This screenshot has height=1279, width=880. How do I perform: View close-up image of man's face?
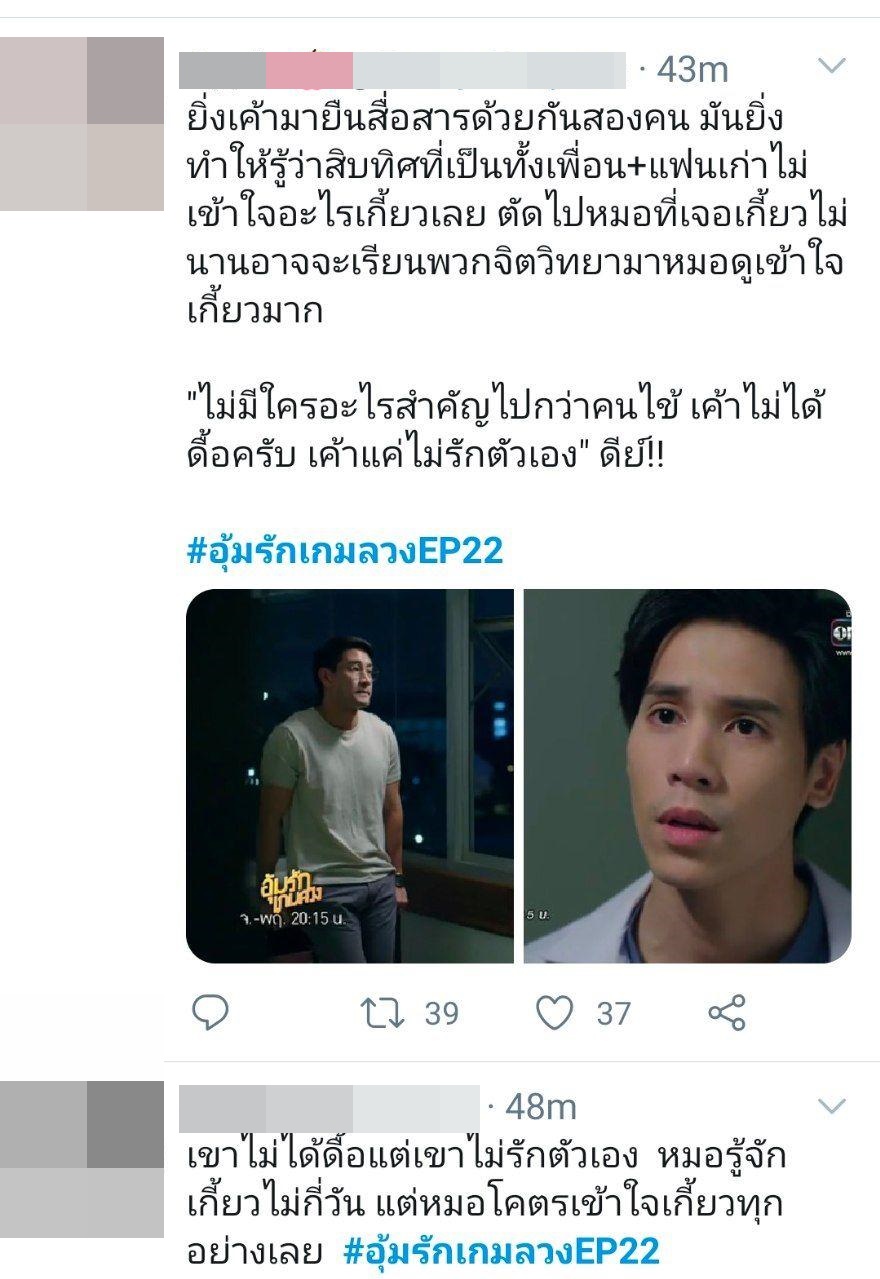(x=688, y=776)
